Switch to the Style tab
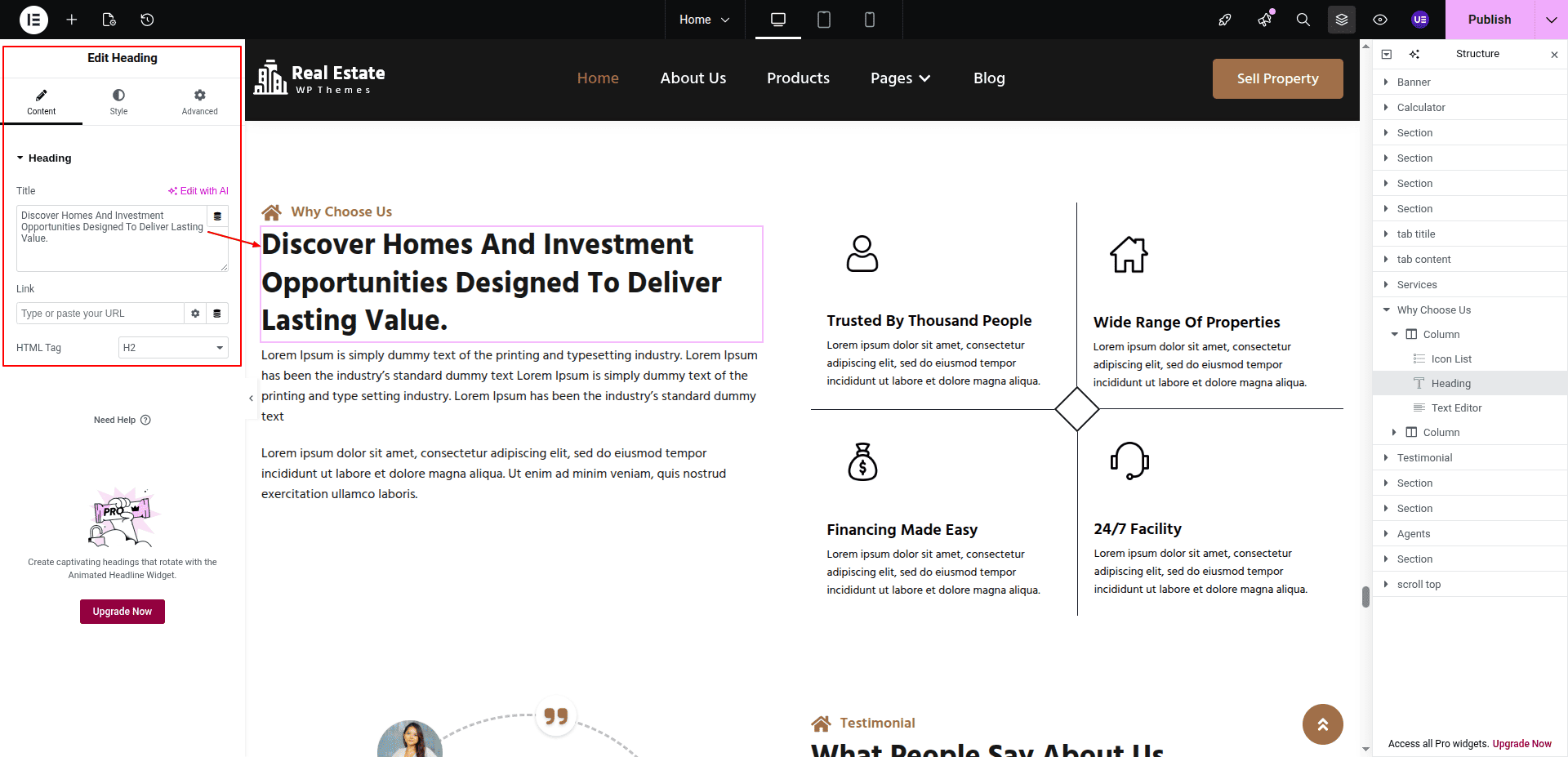1568x757 pixels. tap(119, 101)
